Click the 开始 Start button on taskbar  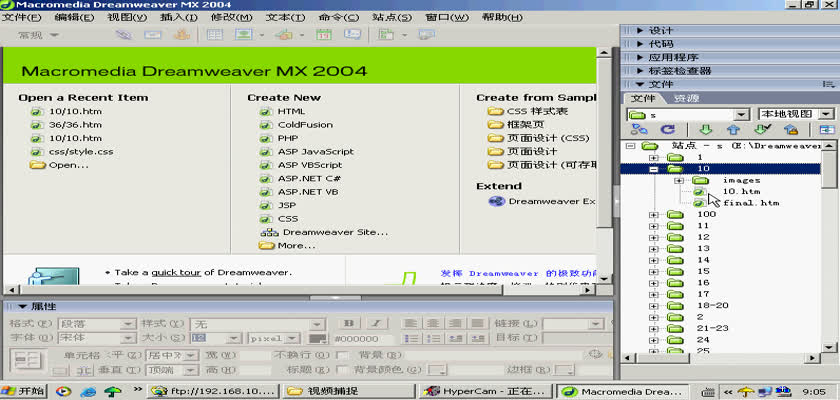tap(24, 391)
